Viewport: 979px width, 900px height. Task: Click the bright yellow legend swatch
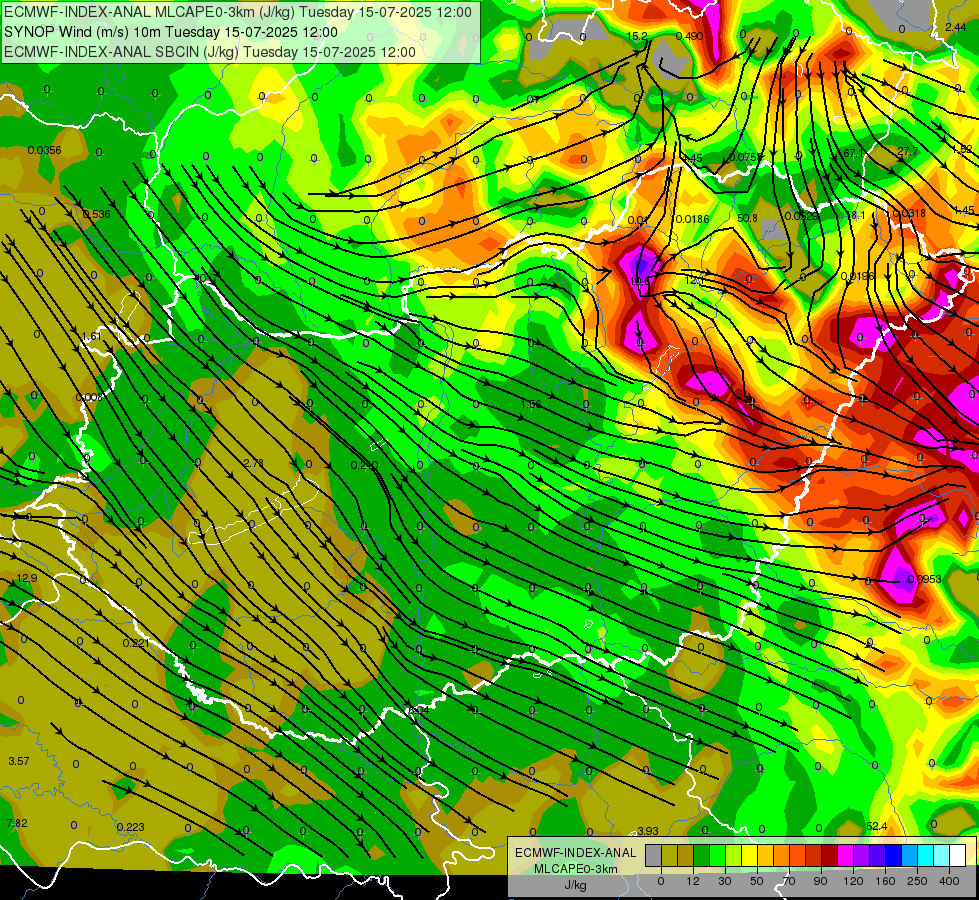[x=750, y=855]
